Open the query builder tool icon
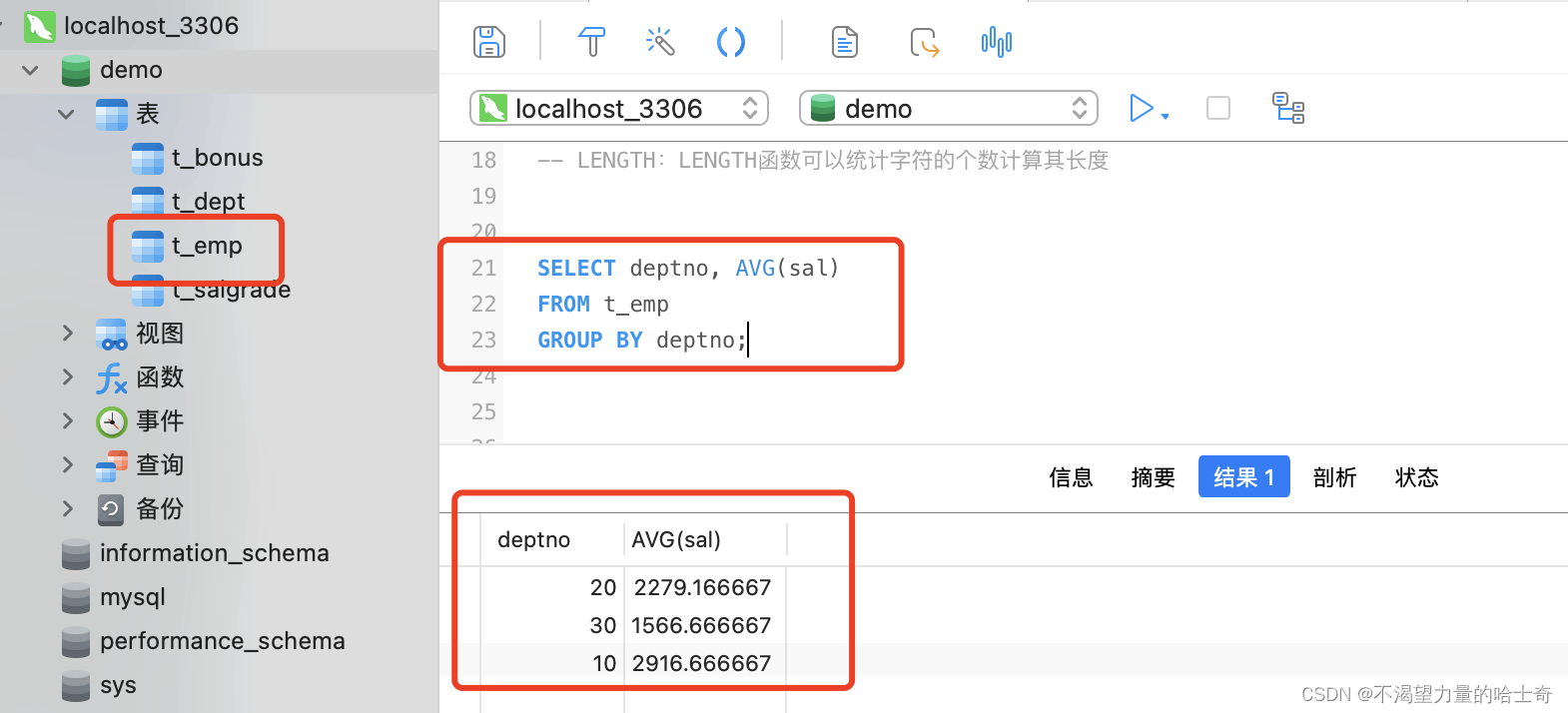This screenshot has height=713, width=1568. click(591, 42)
